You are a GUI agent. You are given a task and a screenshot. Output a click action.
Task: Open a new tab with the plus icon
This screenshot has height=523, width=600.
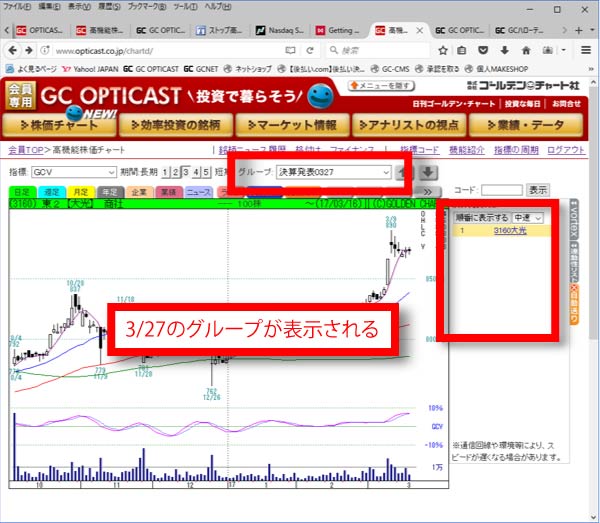point(579,30)
